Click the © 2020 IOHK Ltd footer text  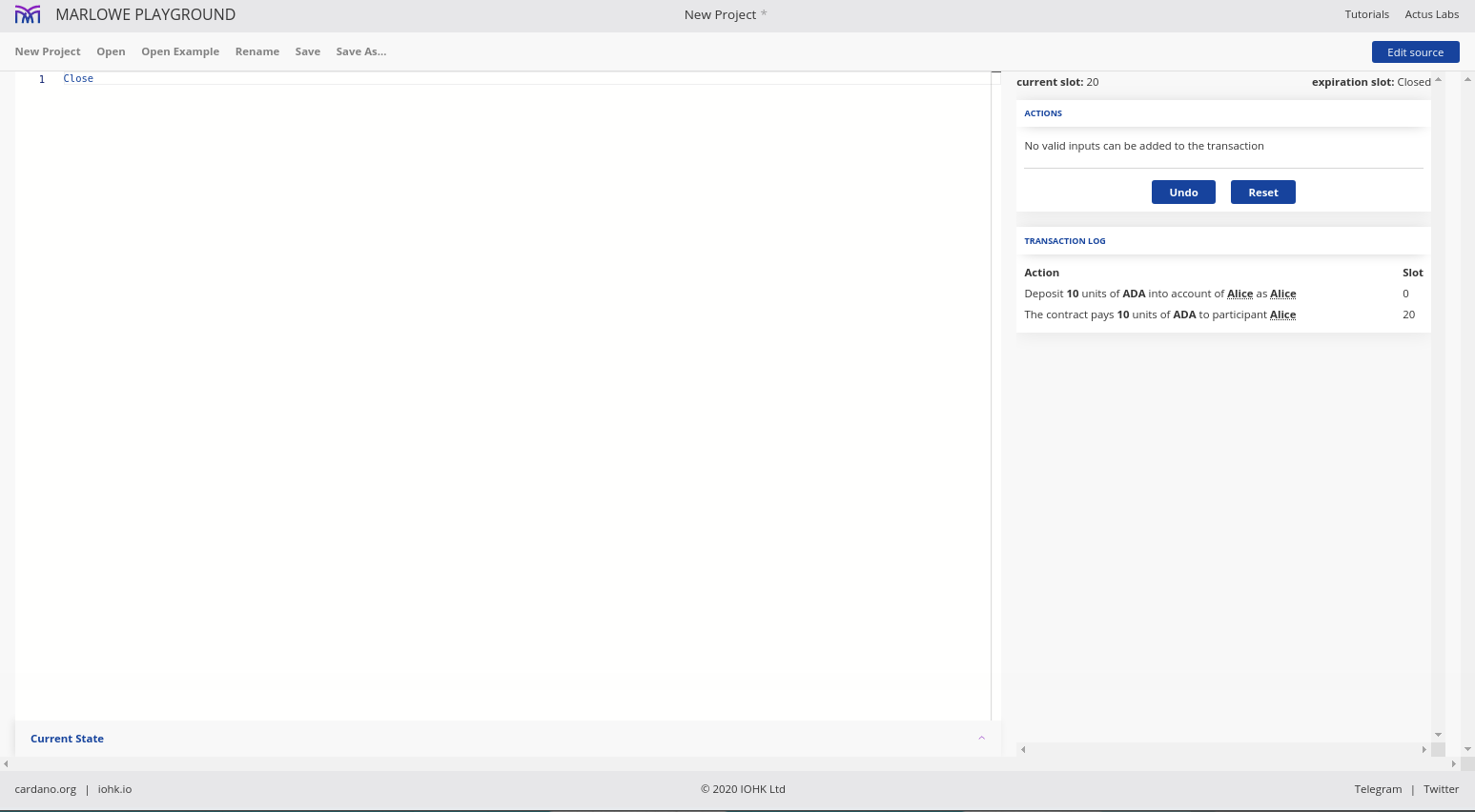click(x=743, y=789)
